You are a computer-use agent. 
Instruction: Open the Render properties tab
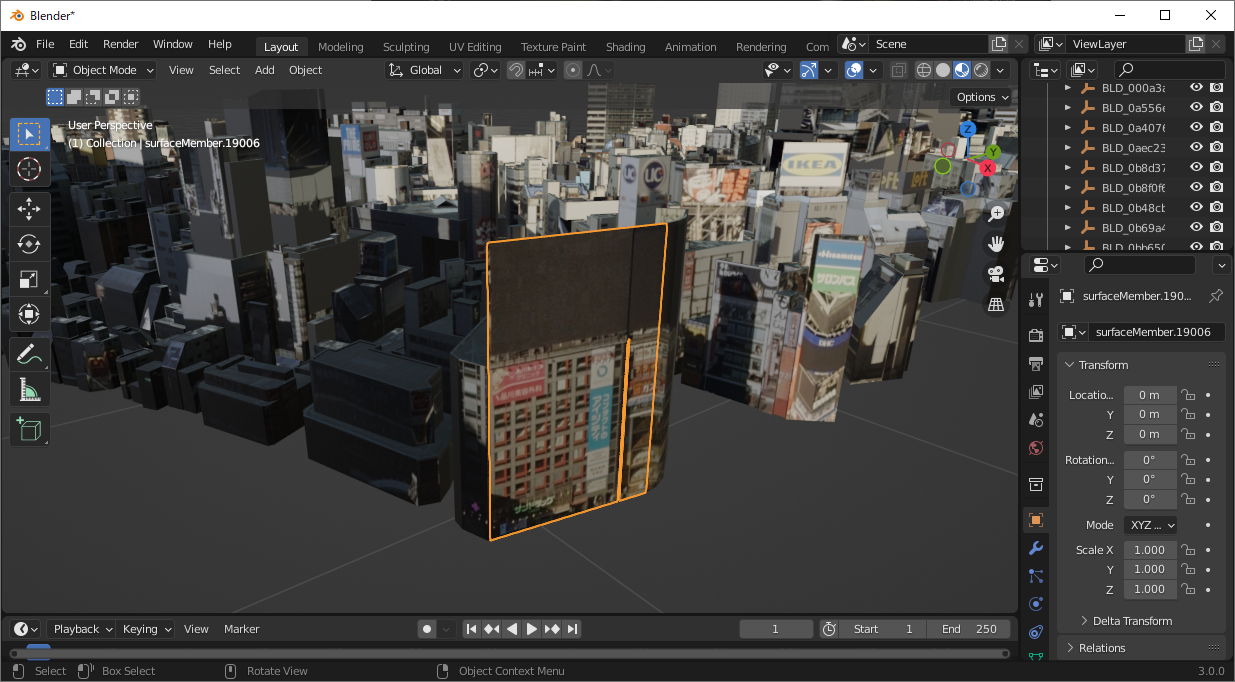(1036, 334)
